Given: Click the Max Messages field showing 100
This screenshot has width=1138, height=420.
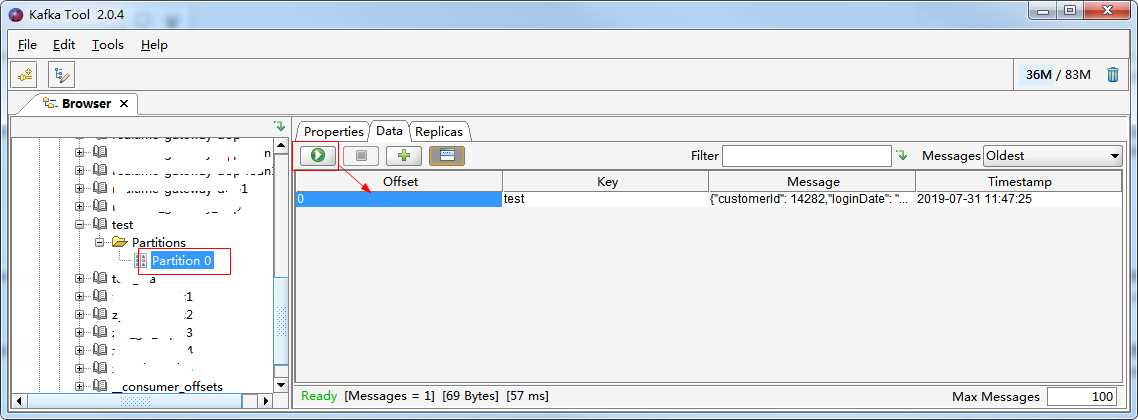Looking at the screenshot, I should click(x=1084, y=397).
